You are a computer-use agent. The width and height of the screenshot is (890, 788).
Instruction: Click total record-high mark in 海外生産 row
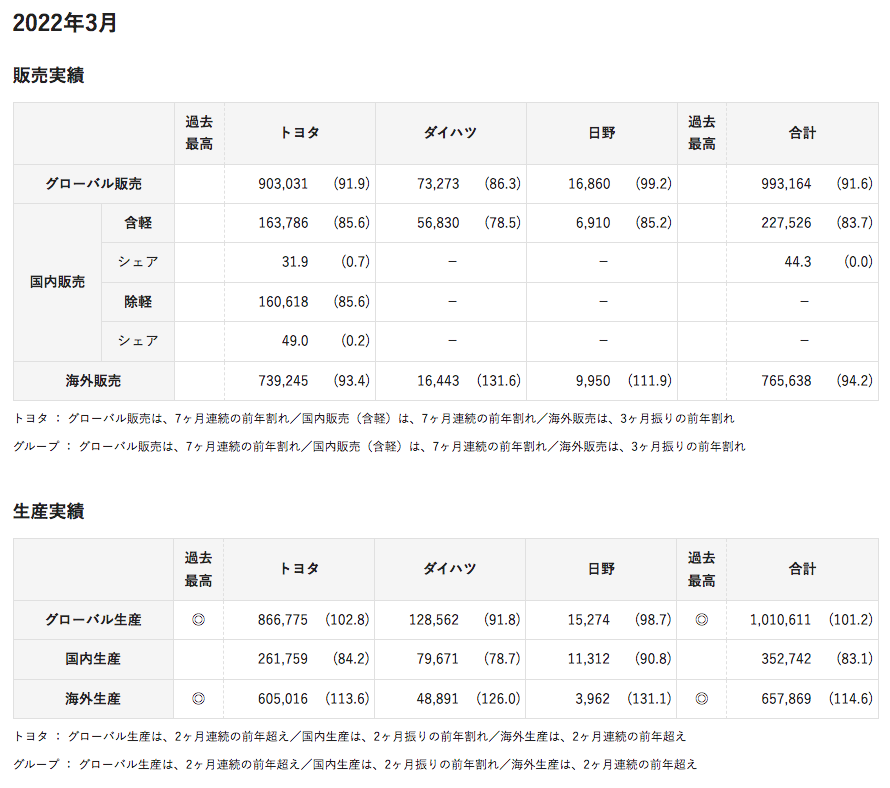pos(702,699)
